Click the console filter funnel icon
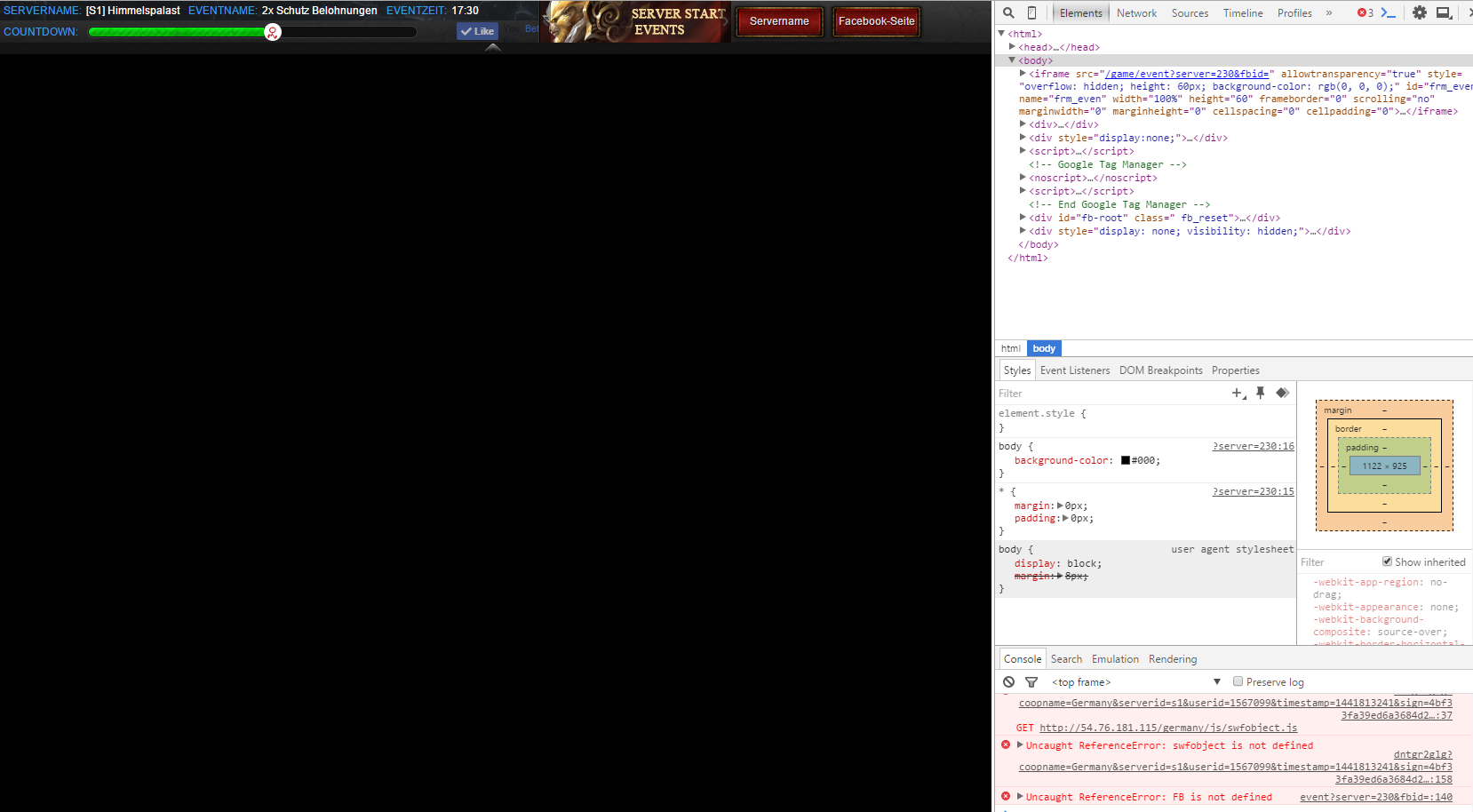This screenshot has height=812, width=1473. click(1031, 682)
